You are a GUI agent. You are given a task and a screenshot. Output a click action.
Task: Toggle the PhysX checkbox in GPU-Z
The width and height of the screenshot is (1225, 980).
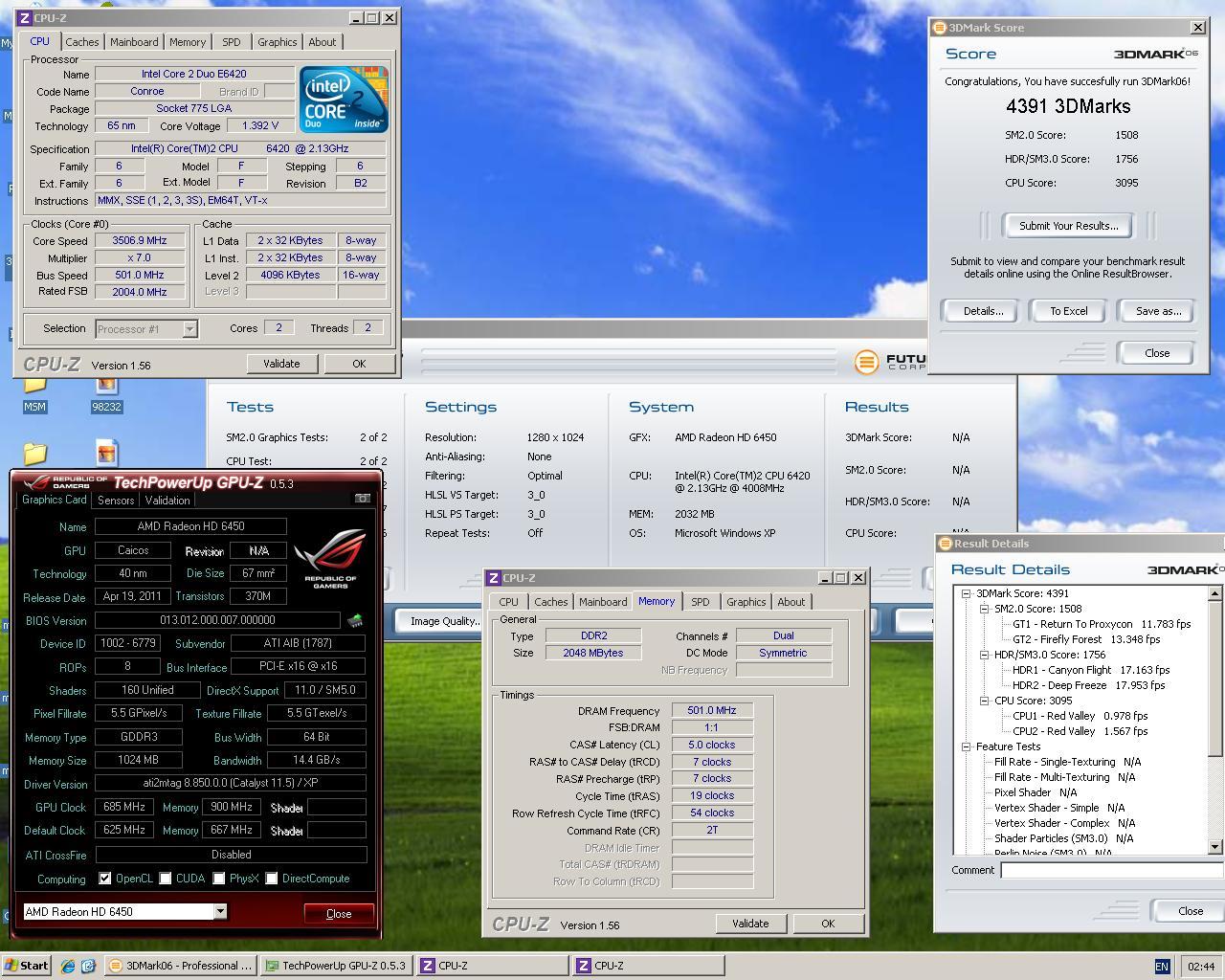pyautogui.click(x=219, y=879)
